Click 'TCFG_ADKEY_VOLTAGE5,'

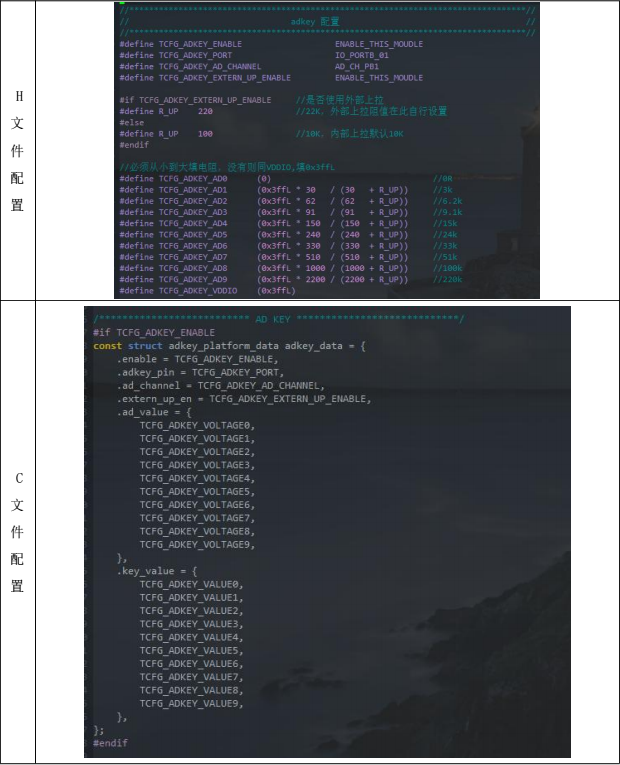[x=197, y=491]
